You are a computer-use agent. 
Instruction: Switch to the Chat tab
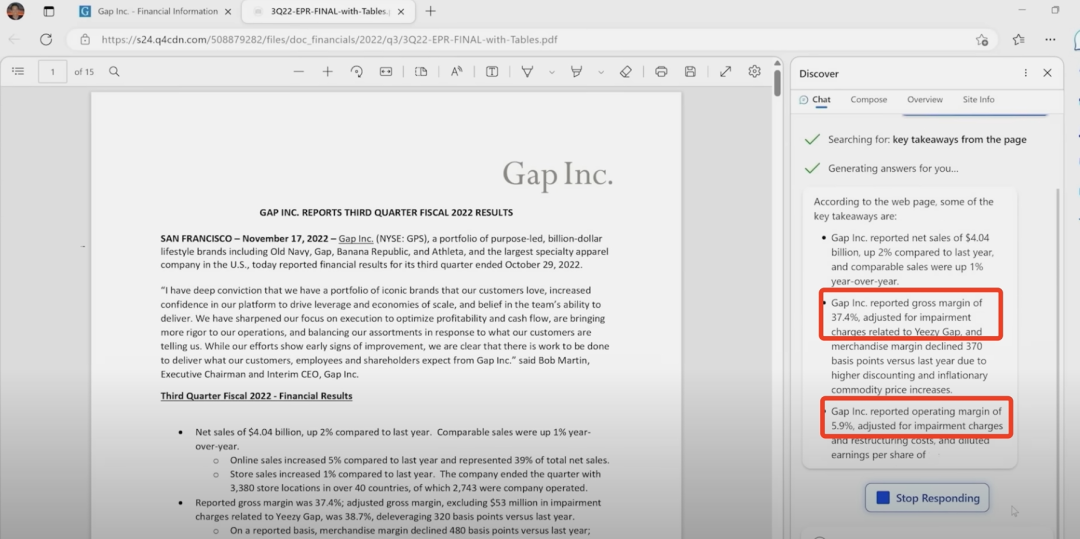point(816,100)
